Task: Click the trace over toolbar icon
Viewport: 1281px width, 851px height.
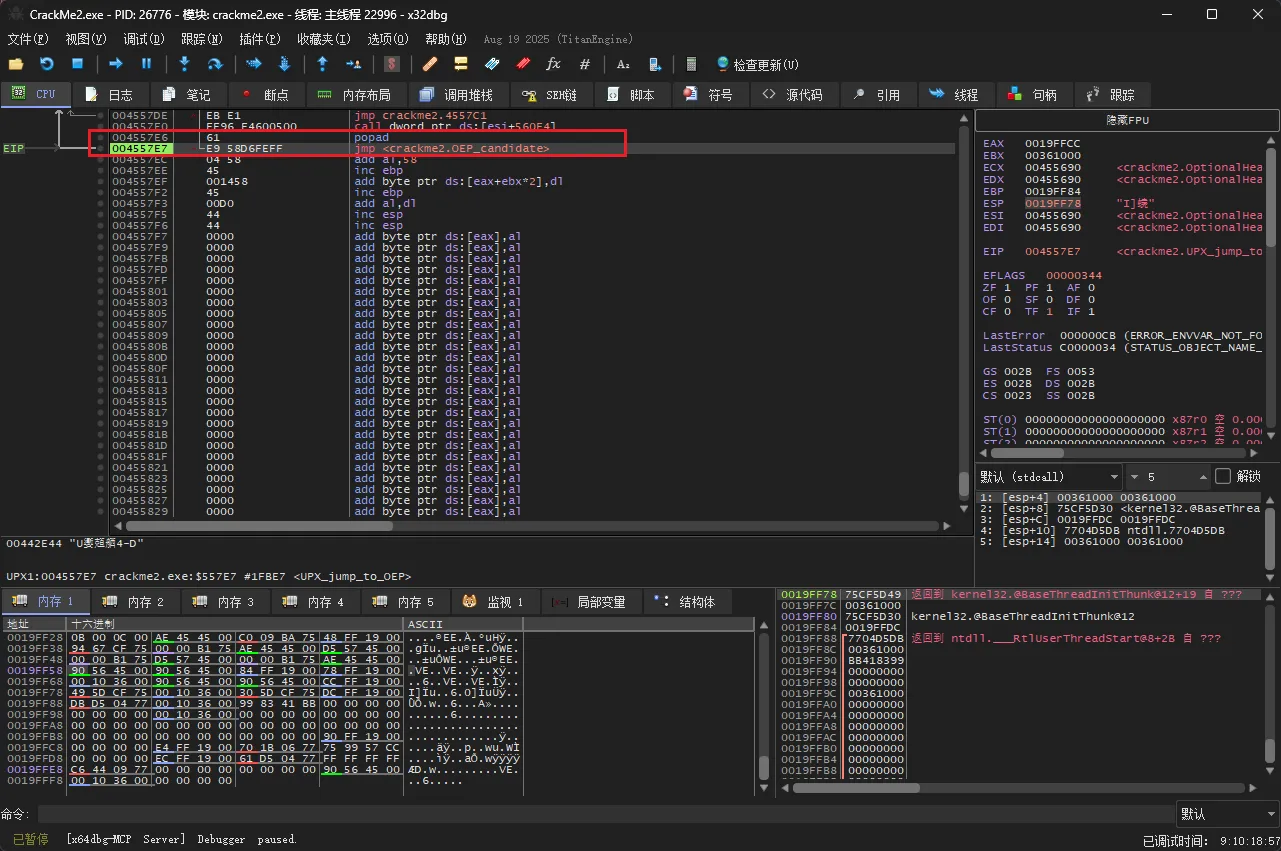Action: (x=283, y=64)
